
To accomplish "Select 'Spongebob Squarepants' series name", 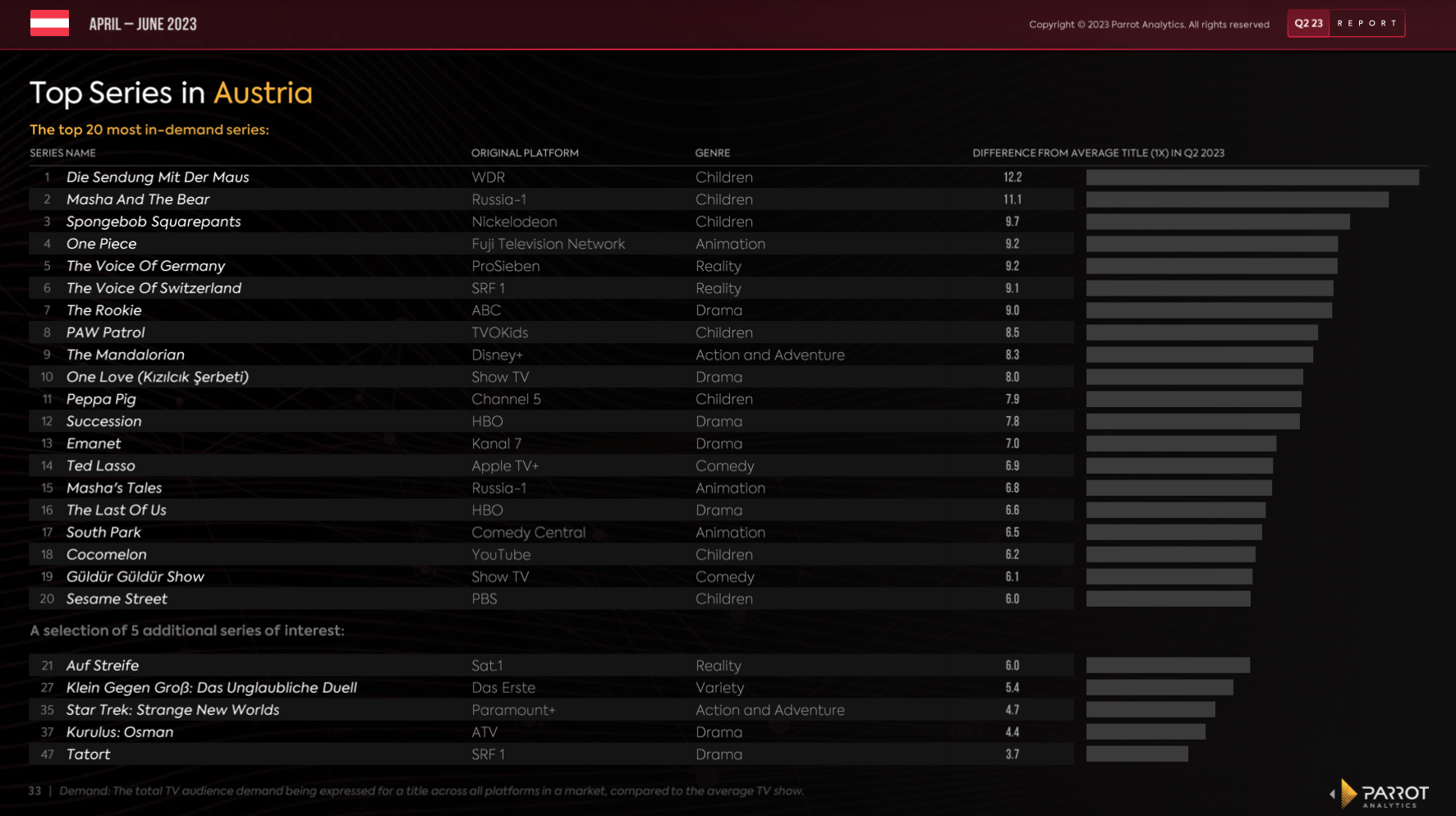I will tap(154, 222).
